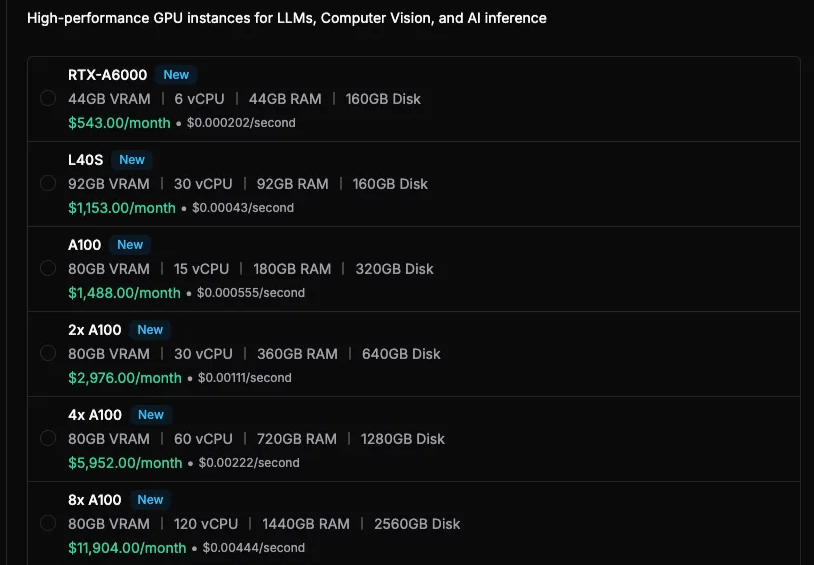Click the 180GB RAM spec
This screenshot has height=565, width=814.
(292, 269)
